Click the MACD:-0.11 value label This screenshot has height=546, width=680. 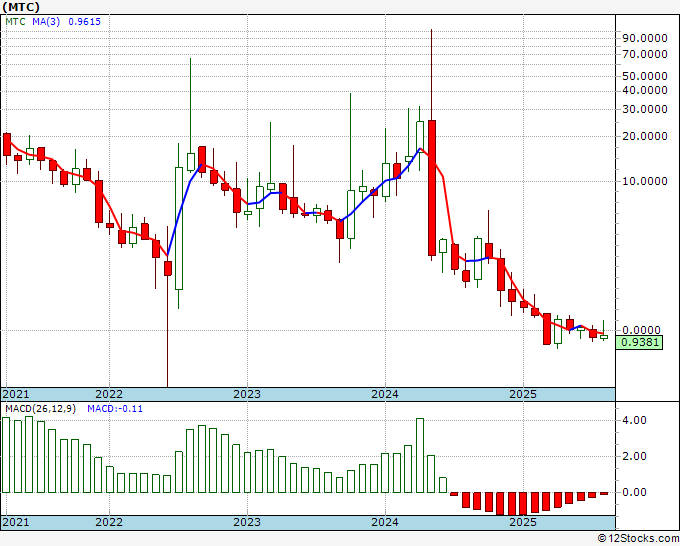click(115, 409)
